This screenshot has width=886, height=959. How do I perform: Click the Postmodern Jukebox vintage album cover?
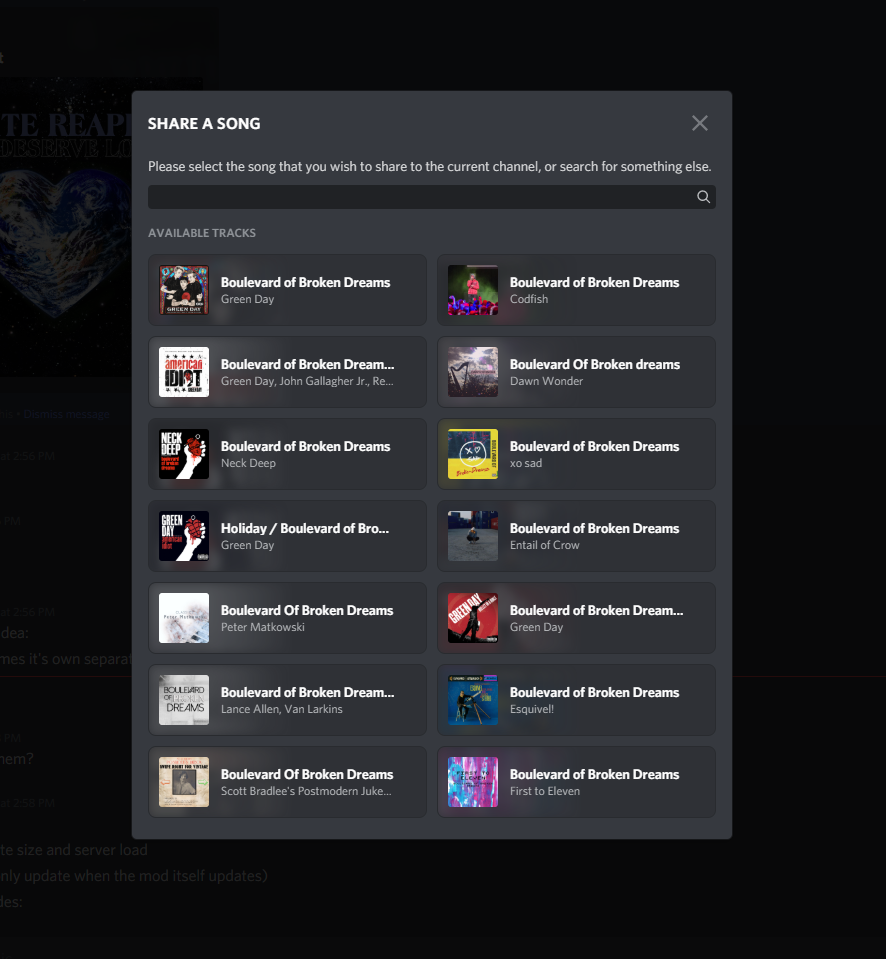(184, 782)
